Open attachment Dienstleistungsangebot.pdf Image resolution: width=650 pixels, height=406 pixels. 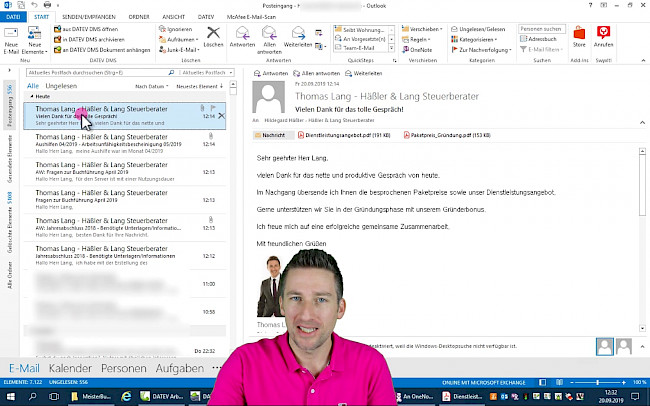[344, 135]
